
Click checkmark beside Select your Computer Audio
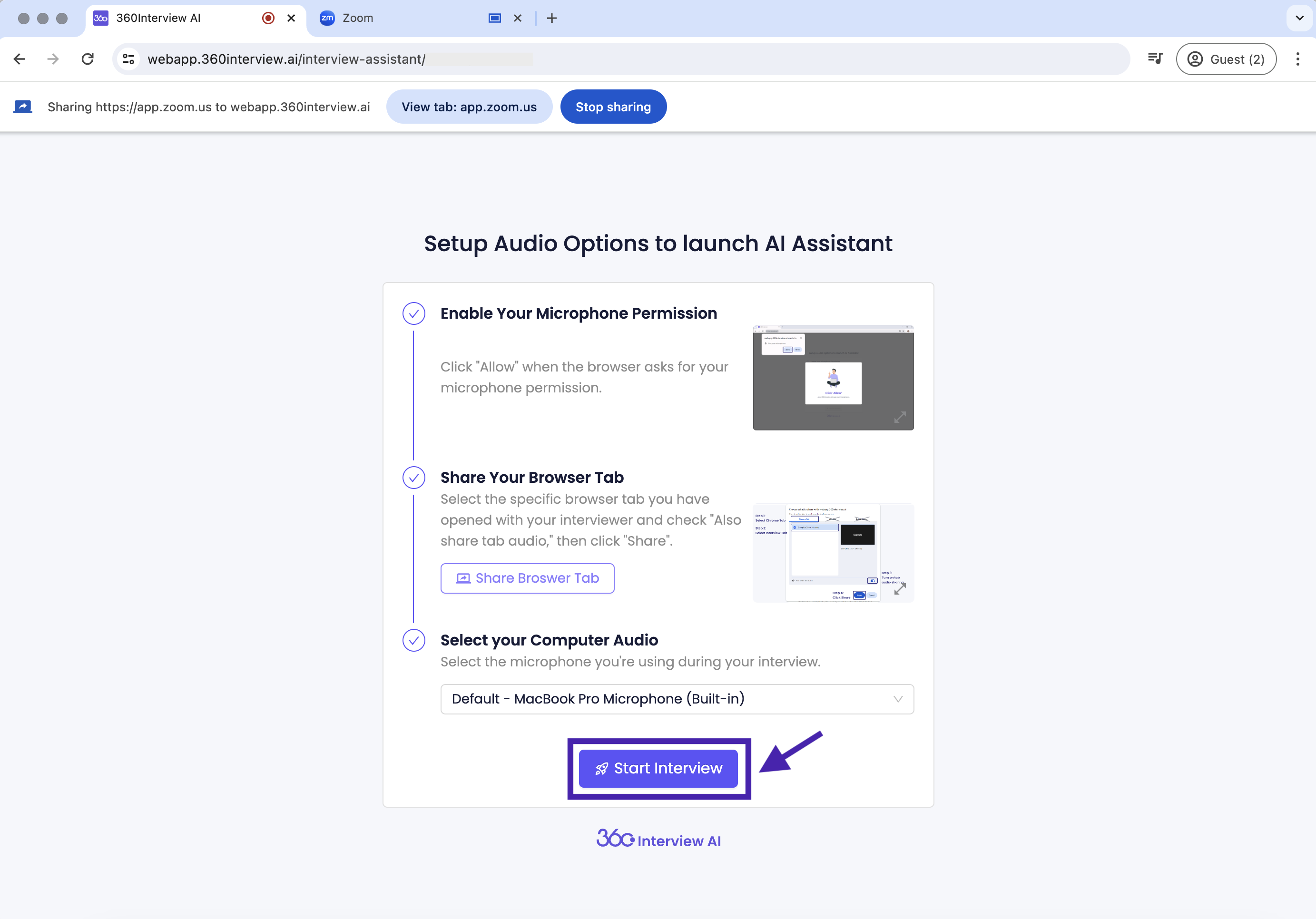413,641
